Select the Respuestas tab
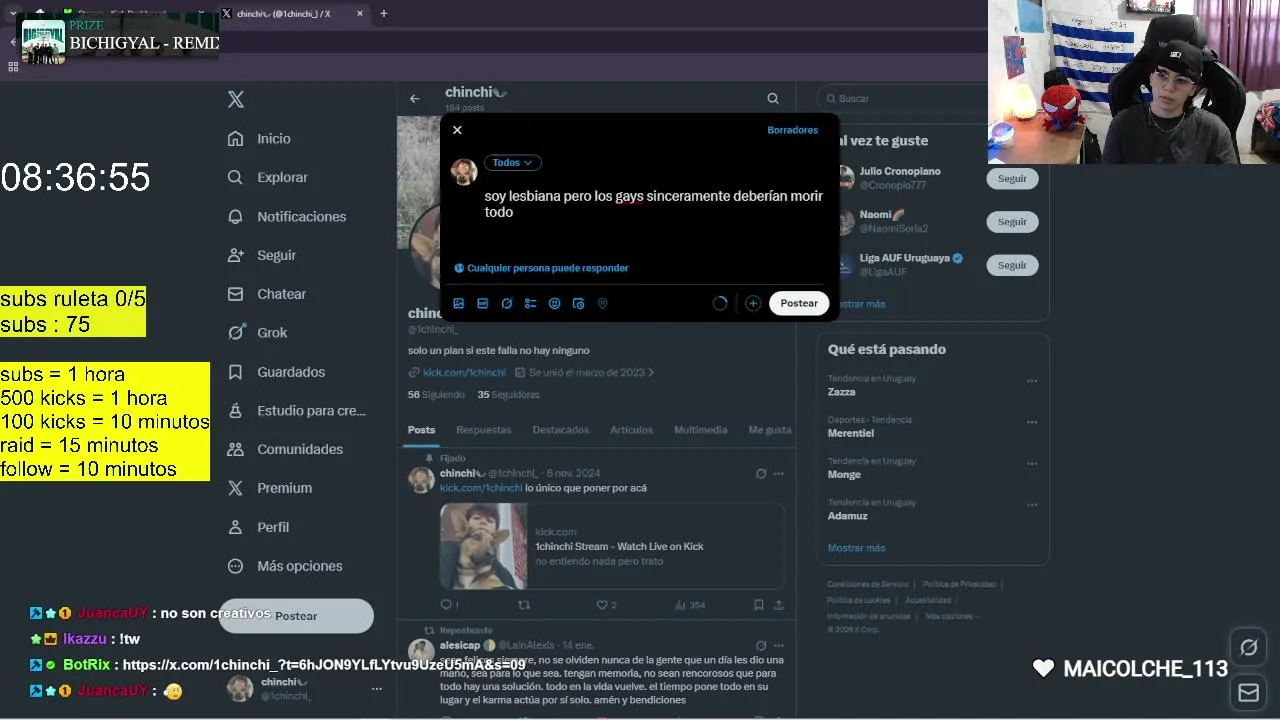Viewport: 1280px width, 720px height. coord(483,430)
